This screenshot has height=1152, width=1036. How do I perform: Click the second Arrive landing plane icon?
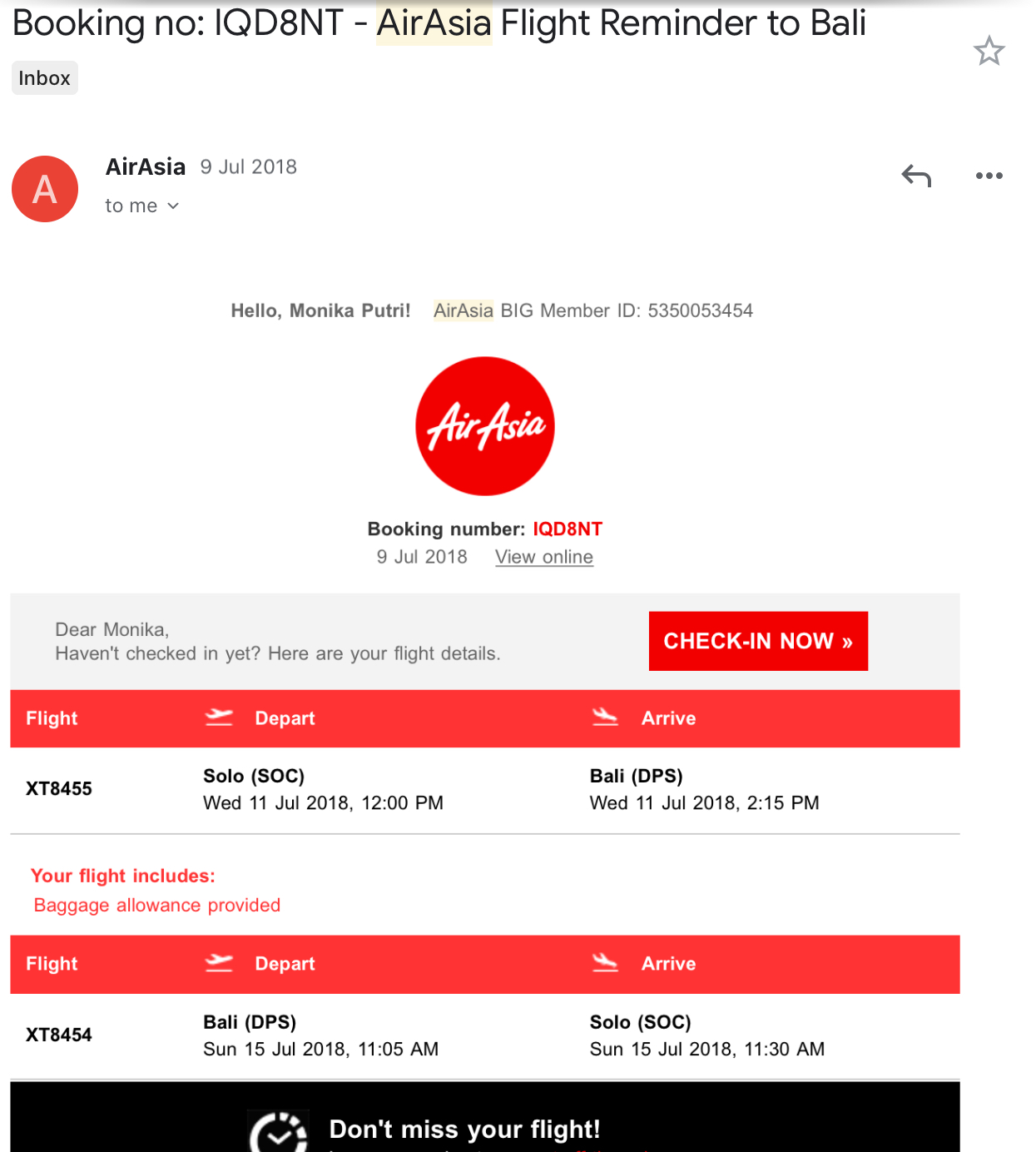pyautogui.click(x=605, y=963)
